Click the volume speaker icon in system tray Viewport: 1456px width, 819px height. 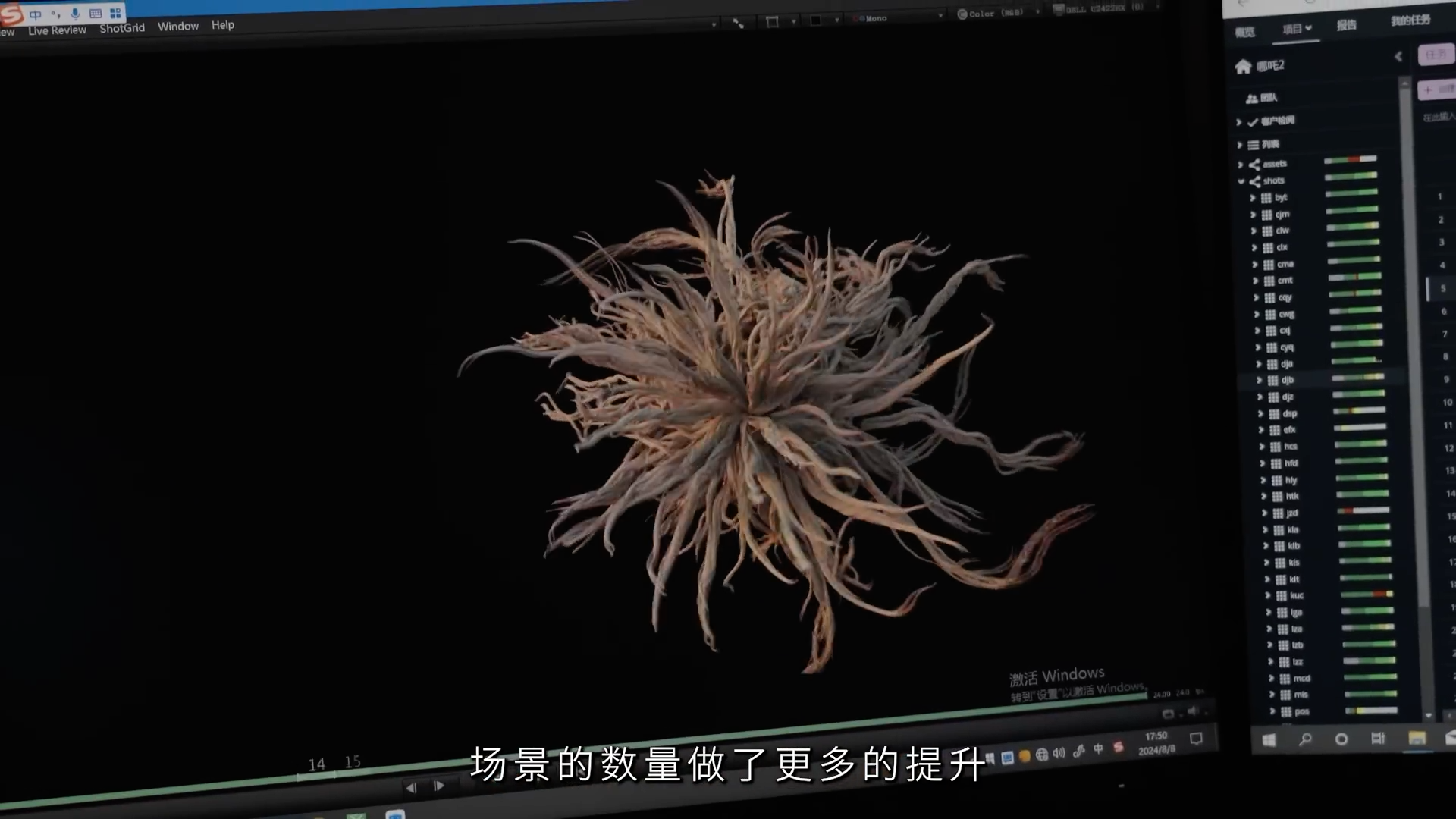(1059, 753)
